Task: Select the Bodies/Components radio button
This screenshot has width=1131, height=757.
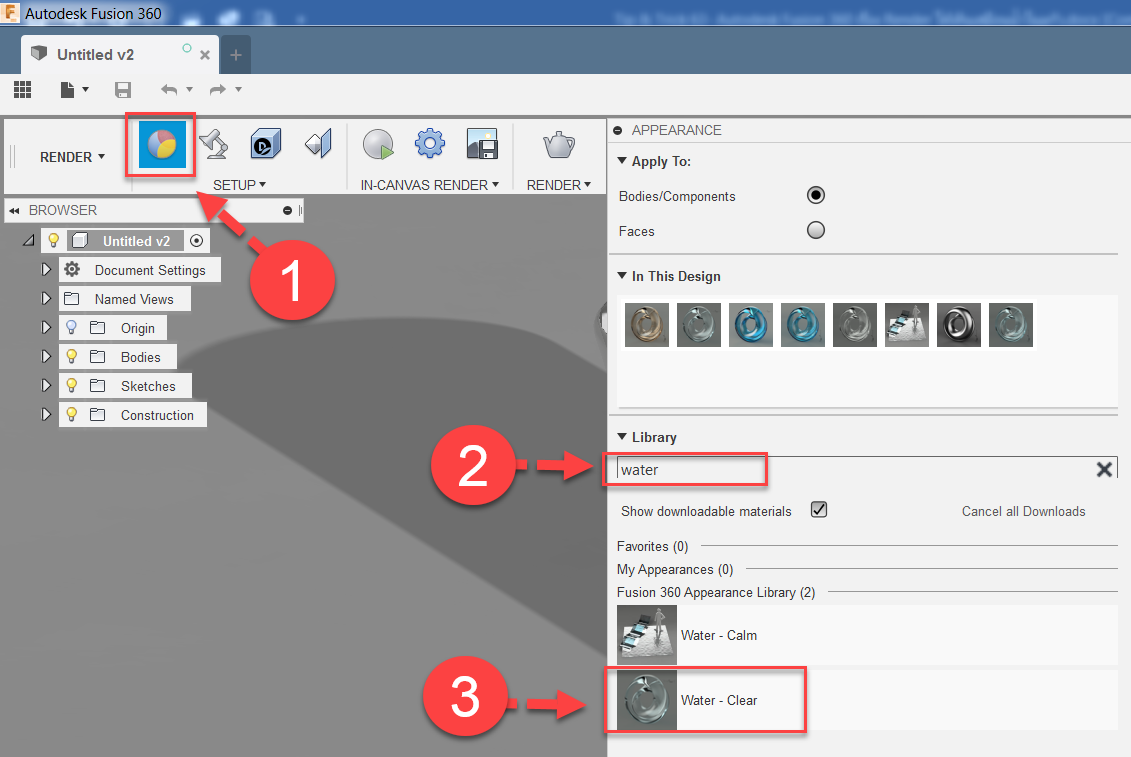Action: (816, 196)
